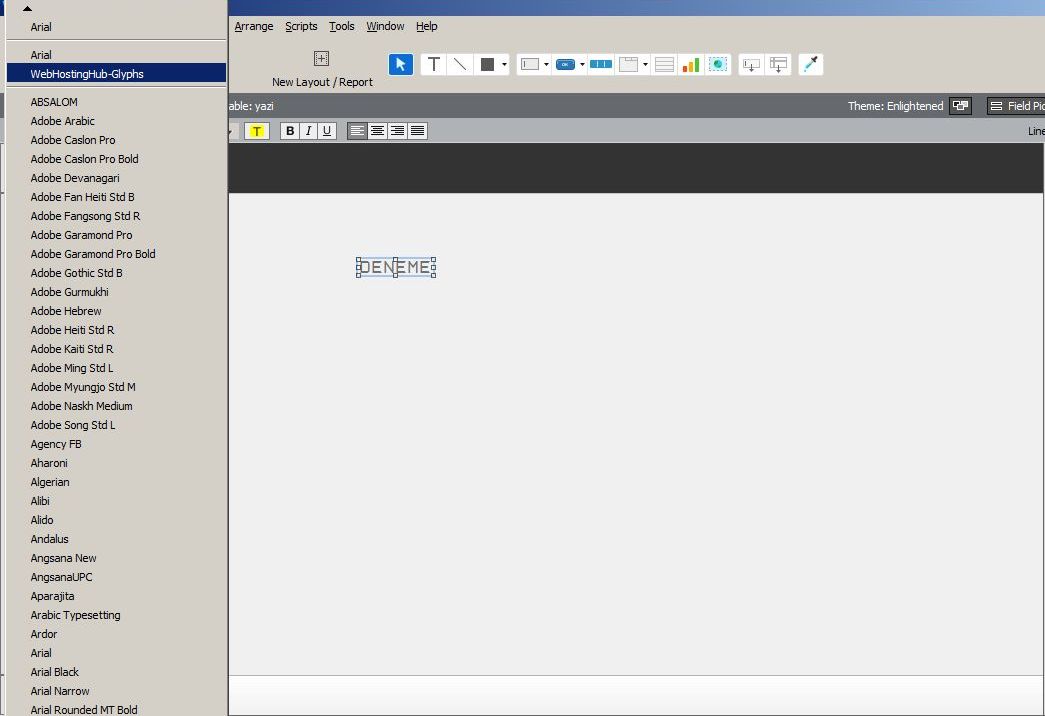Click the Button Bar tool
1045x716 pixels.
point(600,64)
